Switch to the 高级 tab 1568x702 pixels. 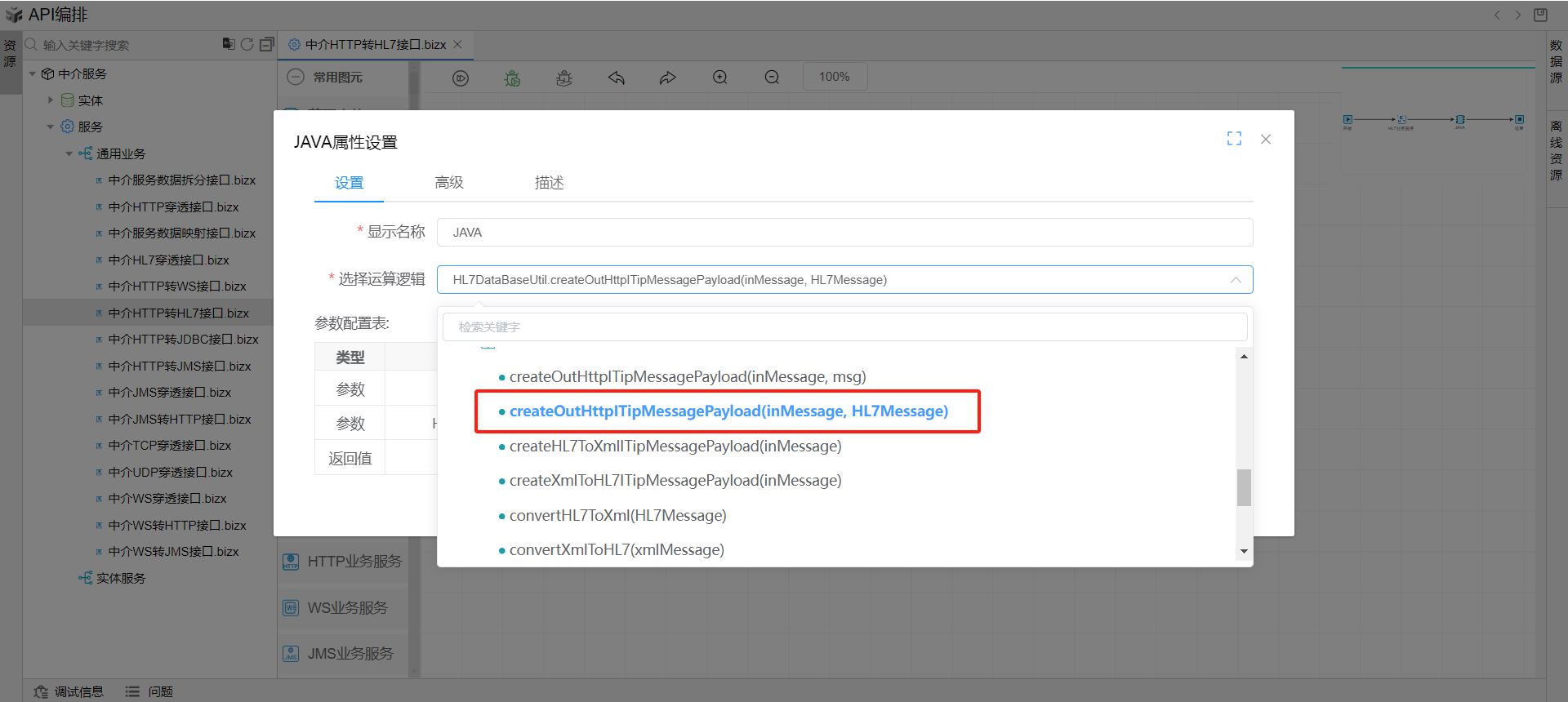tap(449, 183)
